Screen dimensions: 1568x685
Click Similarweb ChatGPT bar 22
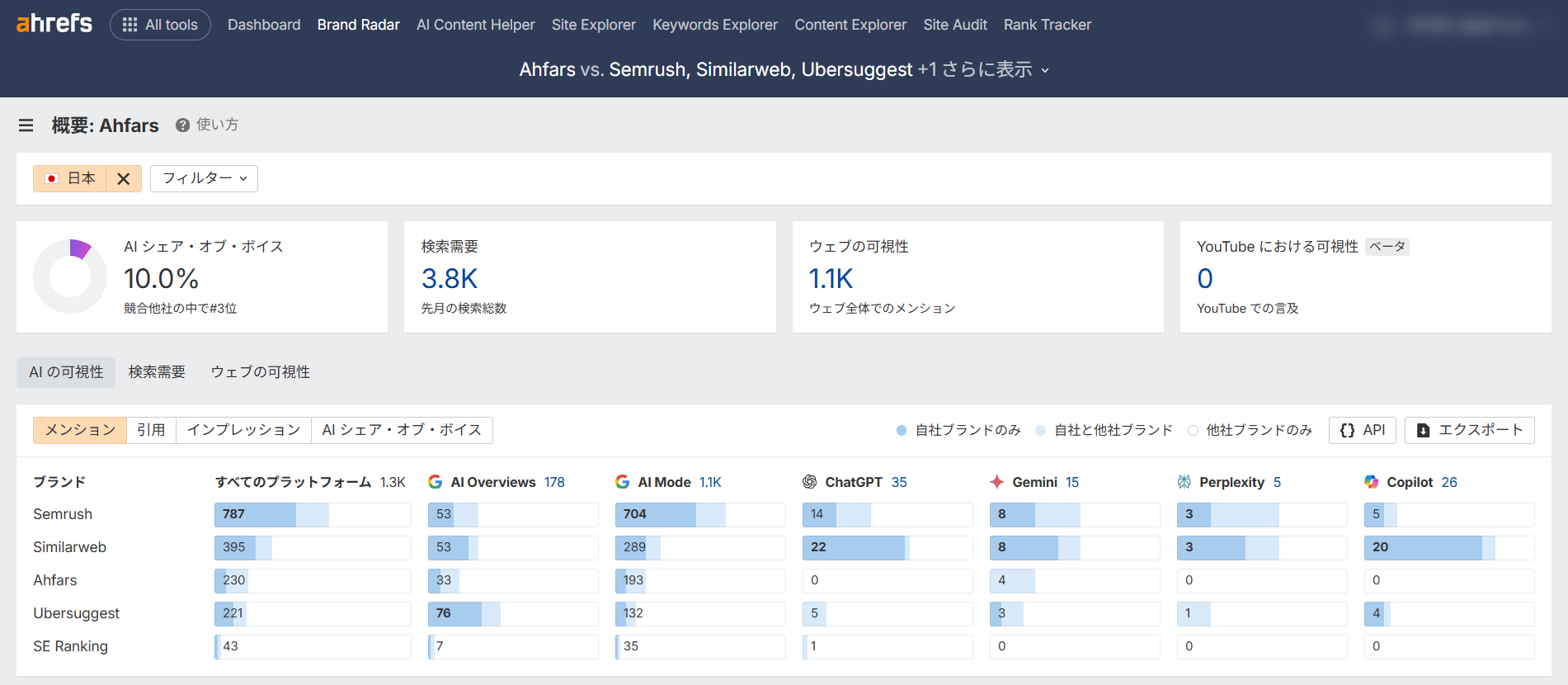click(888, 547)
